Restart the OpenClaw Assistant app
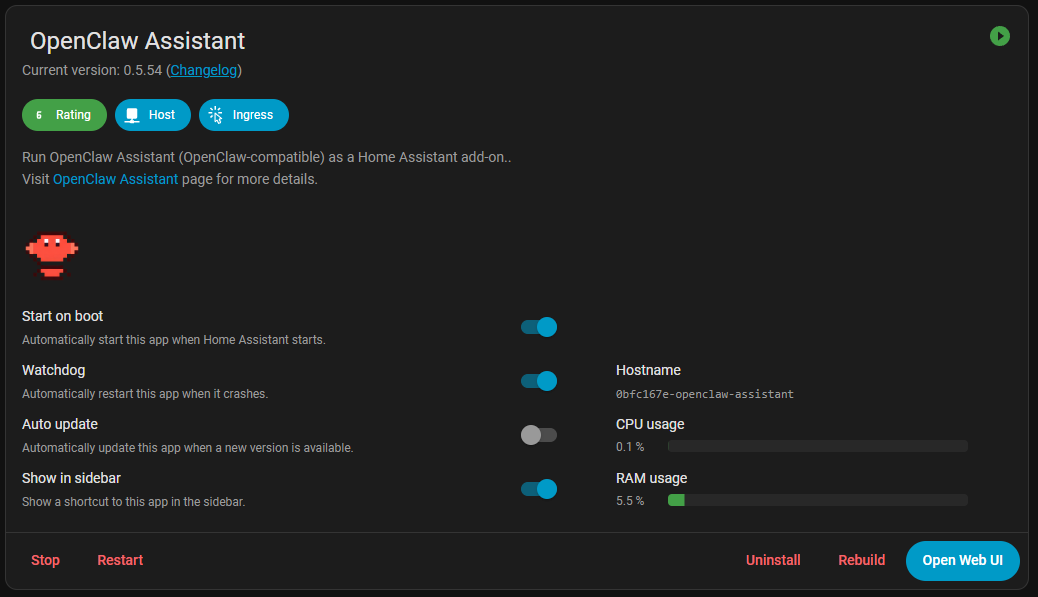 coord(120,561)
